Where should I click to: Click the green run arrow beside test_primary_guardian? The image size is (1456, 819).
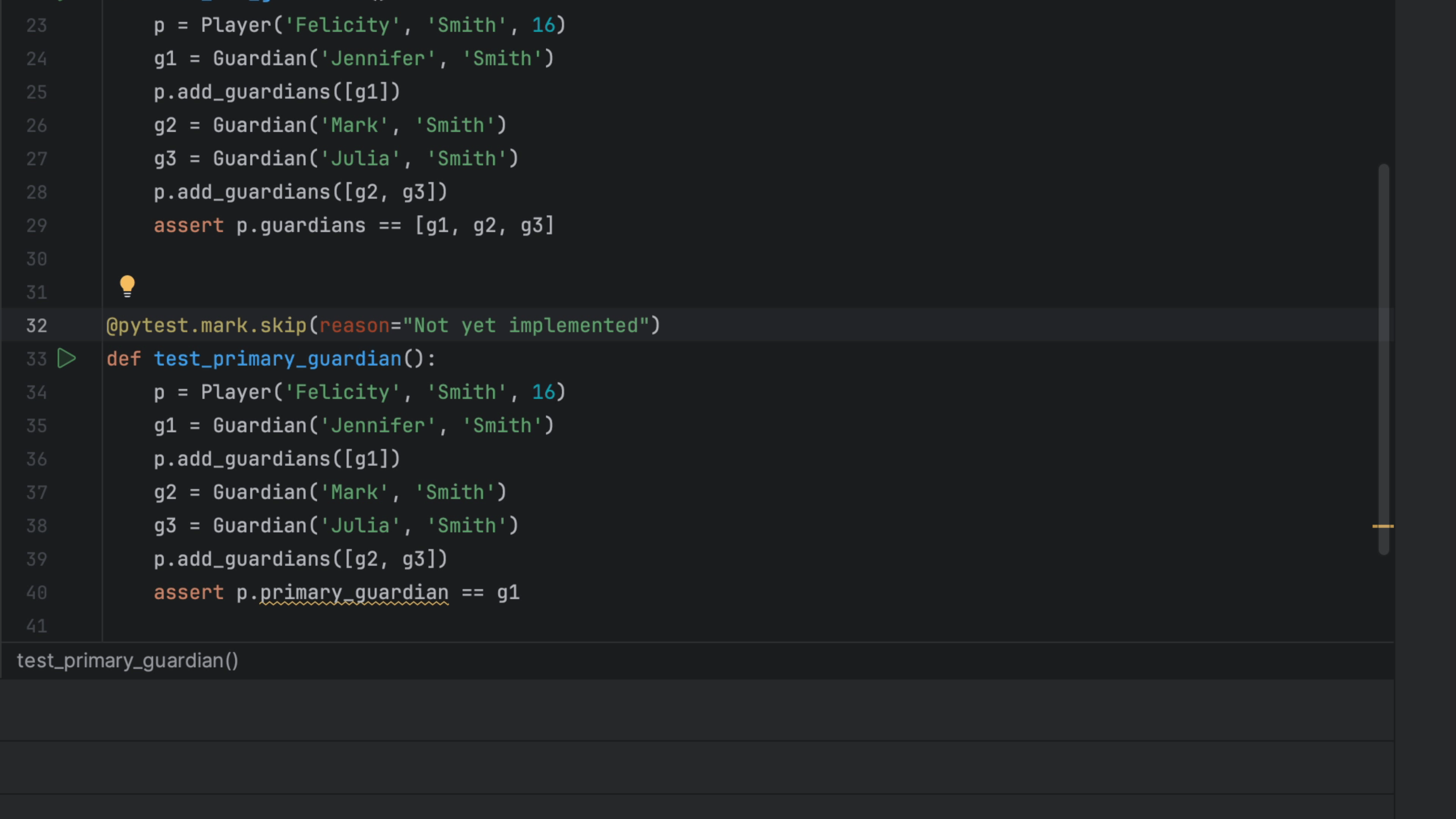67,358
